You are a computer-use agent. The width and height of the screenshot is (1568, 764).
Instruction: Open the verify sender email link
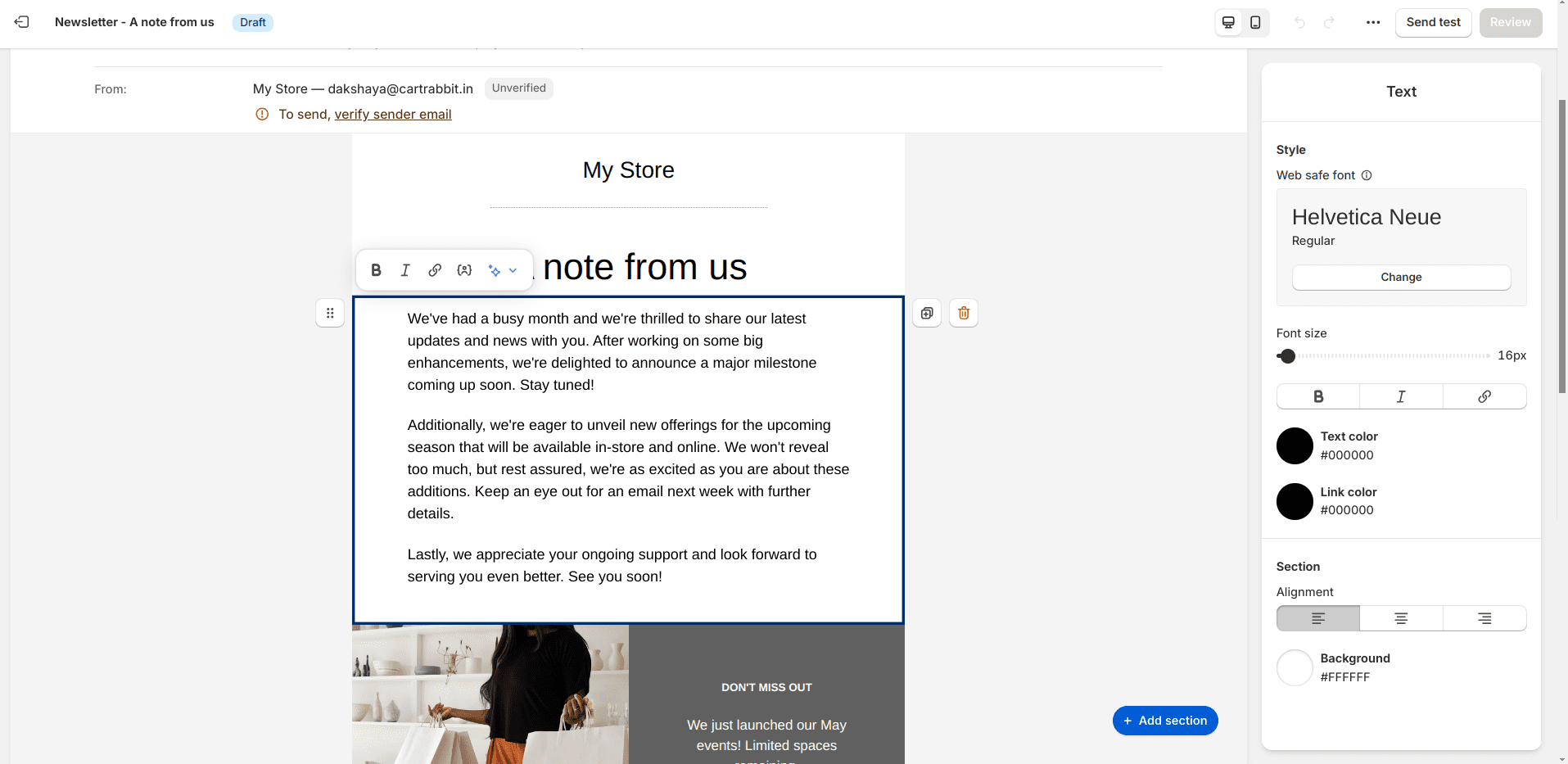tap(393, 114)
